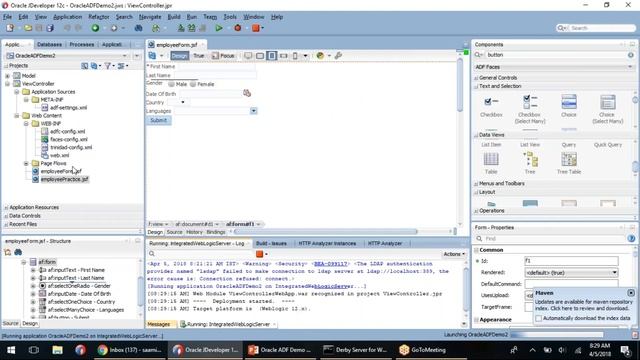Viewport: 640px width, 360px height.
Task: Click the New file toolbar icon
Action: pyautogui.click(x=10, y=28)
